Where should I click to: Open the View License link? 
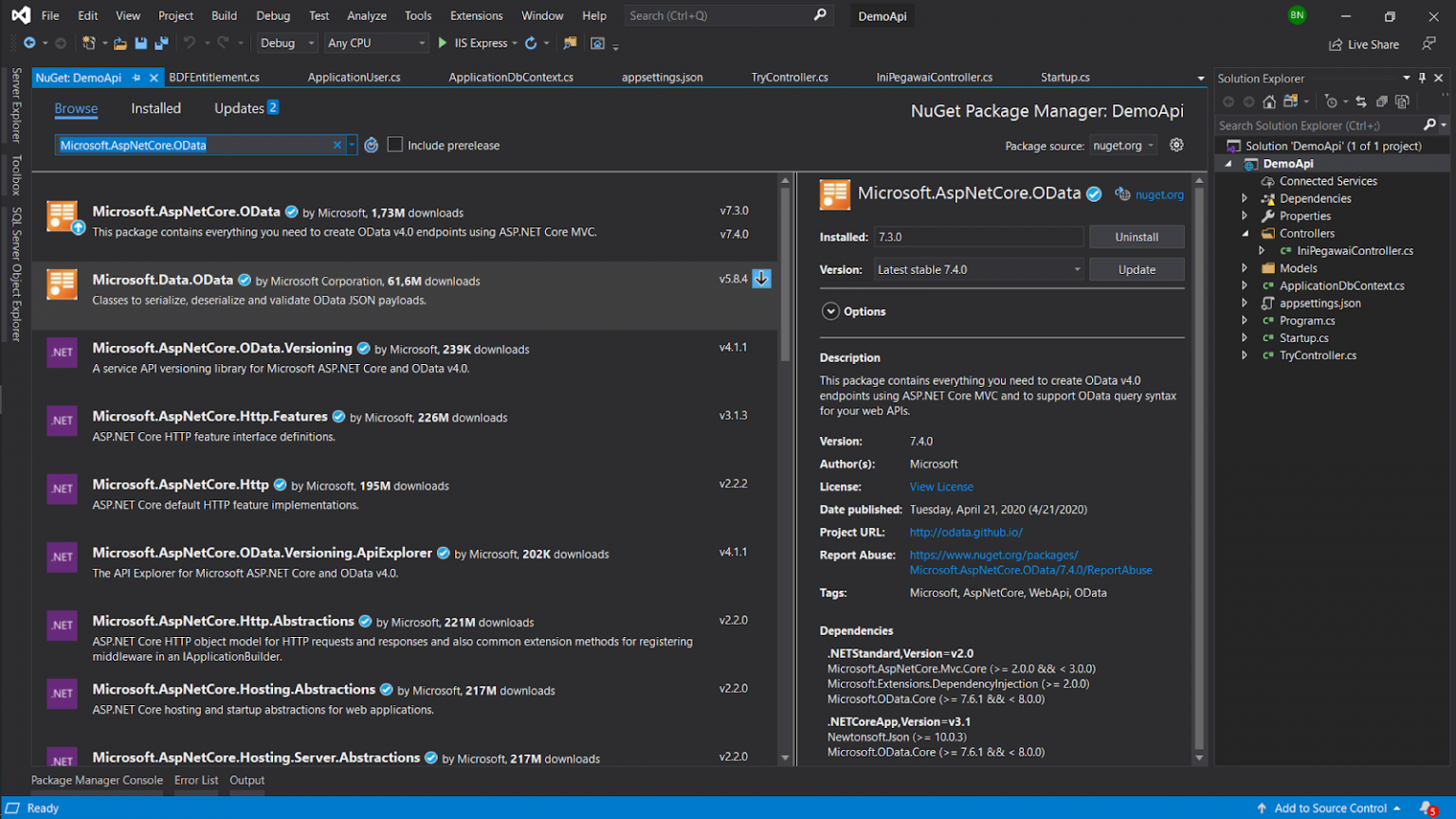point(941,486)
